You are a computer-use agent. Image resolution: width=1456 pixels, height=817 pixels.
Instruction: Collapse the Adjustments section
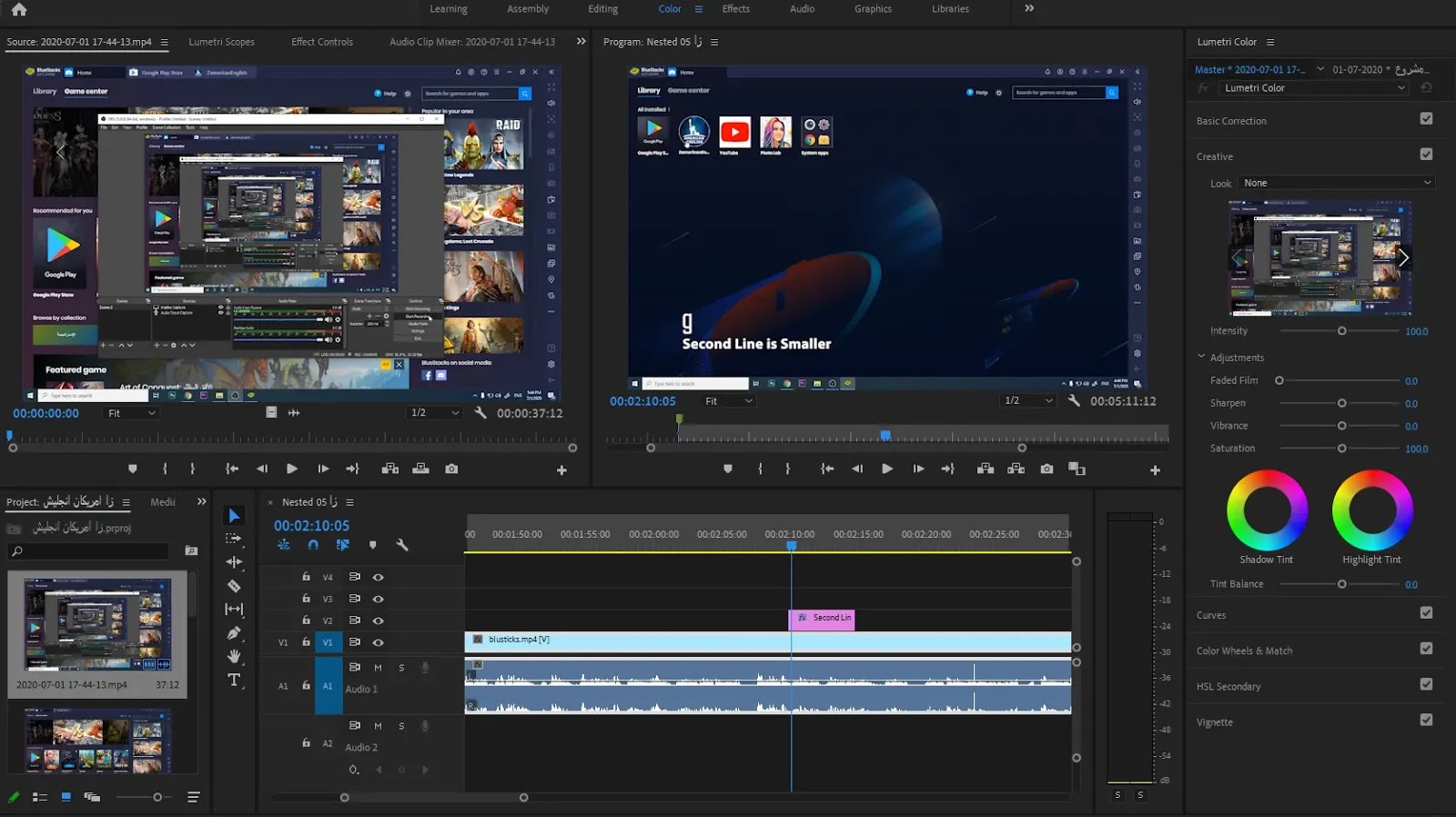[1201, 357]
